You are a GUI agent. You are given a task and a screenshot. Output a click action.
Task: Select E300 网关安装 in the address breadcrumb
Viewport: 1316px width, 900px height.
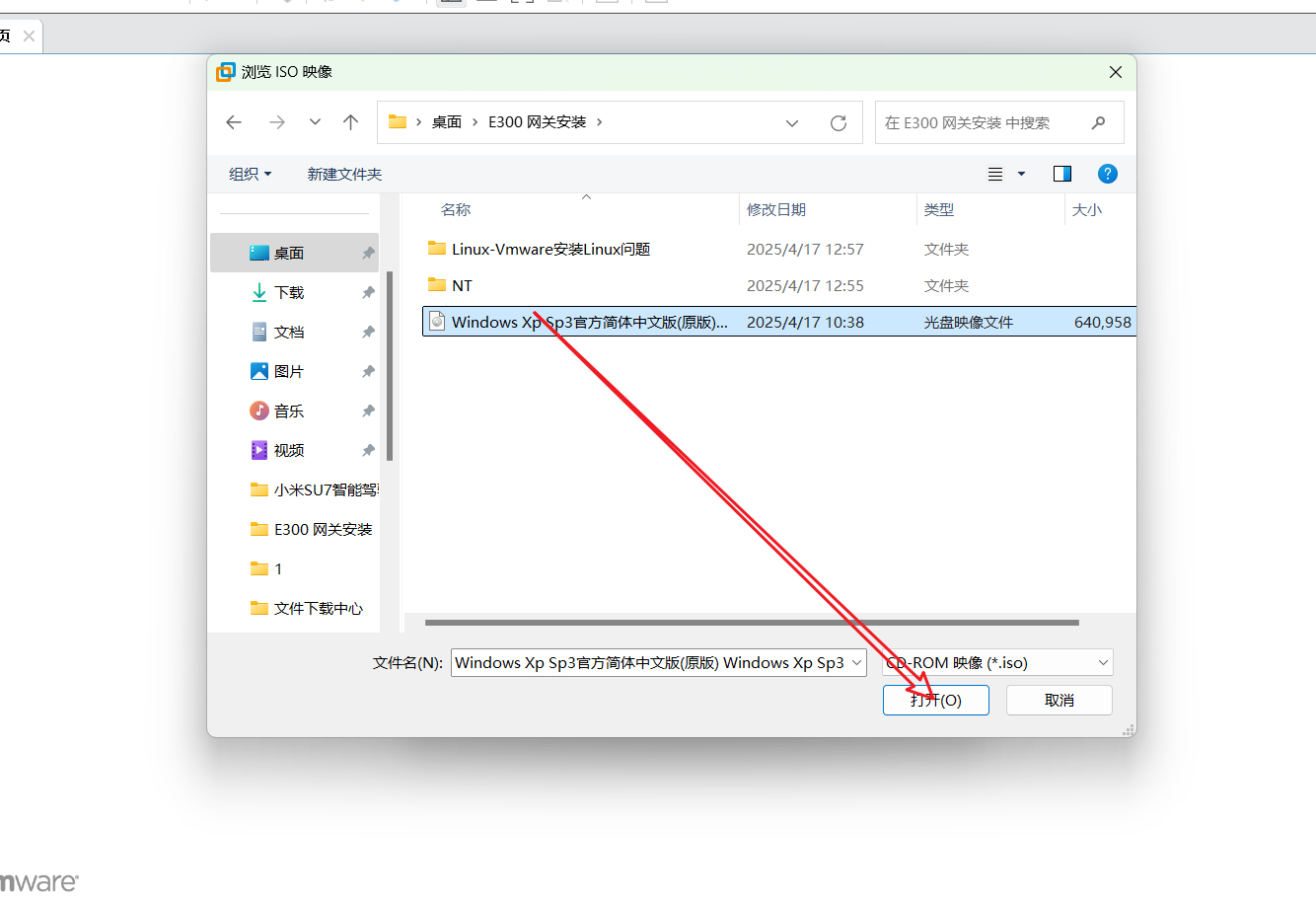[538, 122]
